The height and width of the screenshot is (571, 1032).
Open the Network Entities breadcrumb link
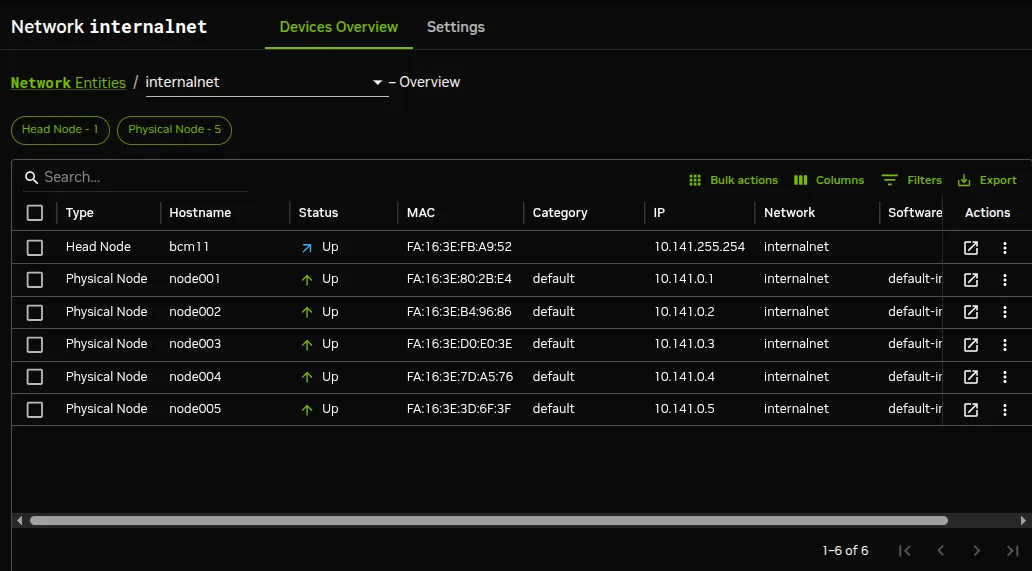68,83
